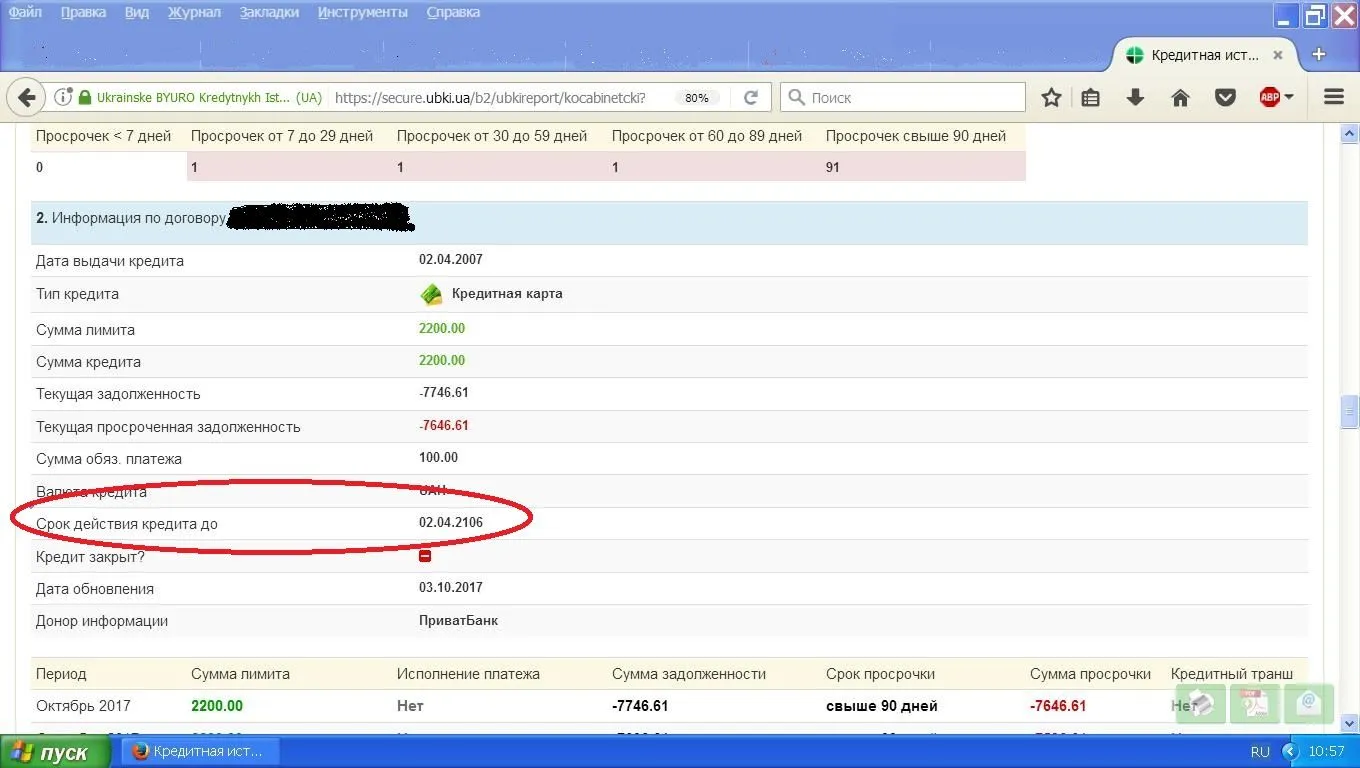Screen dimensions: 1360x768
Task: Open the Firefox hamburger menu
Action: (x=1333, y=97)
